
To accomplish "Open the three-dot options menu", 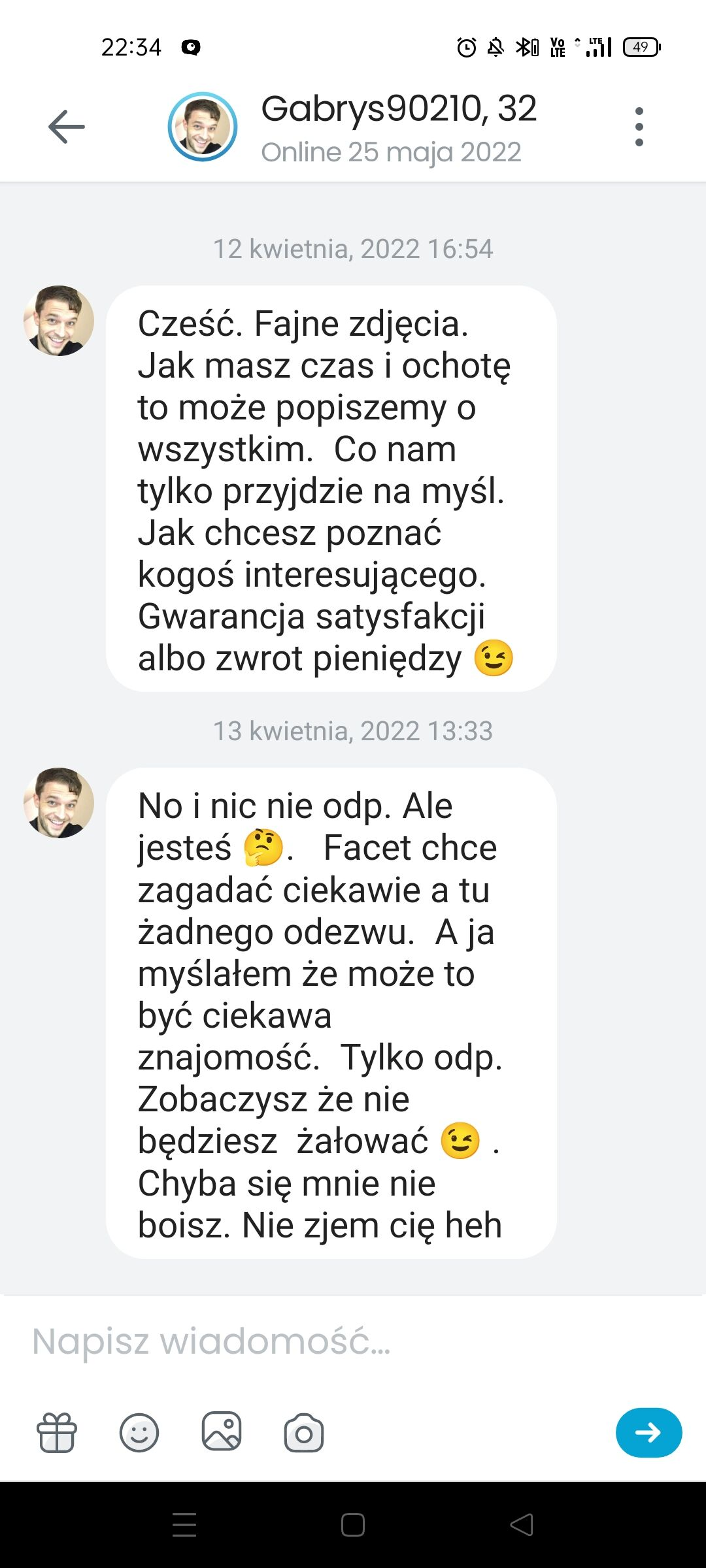I will 639,127.
